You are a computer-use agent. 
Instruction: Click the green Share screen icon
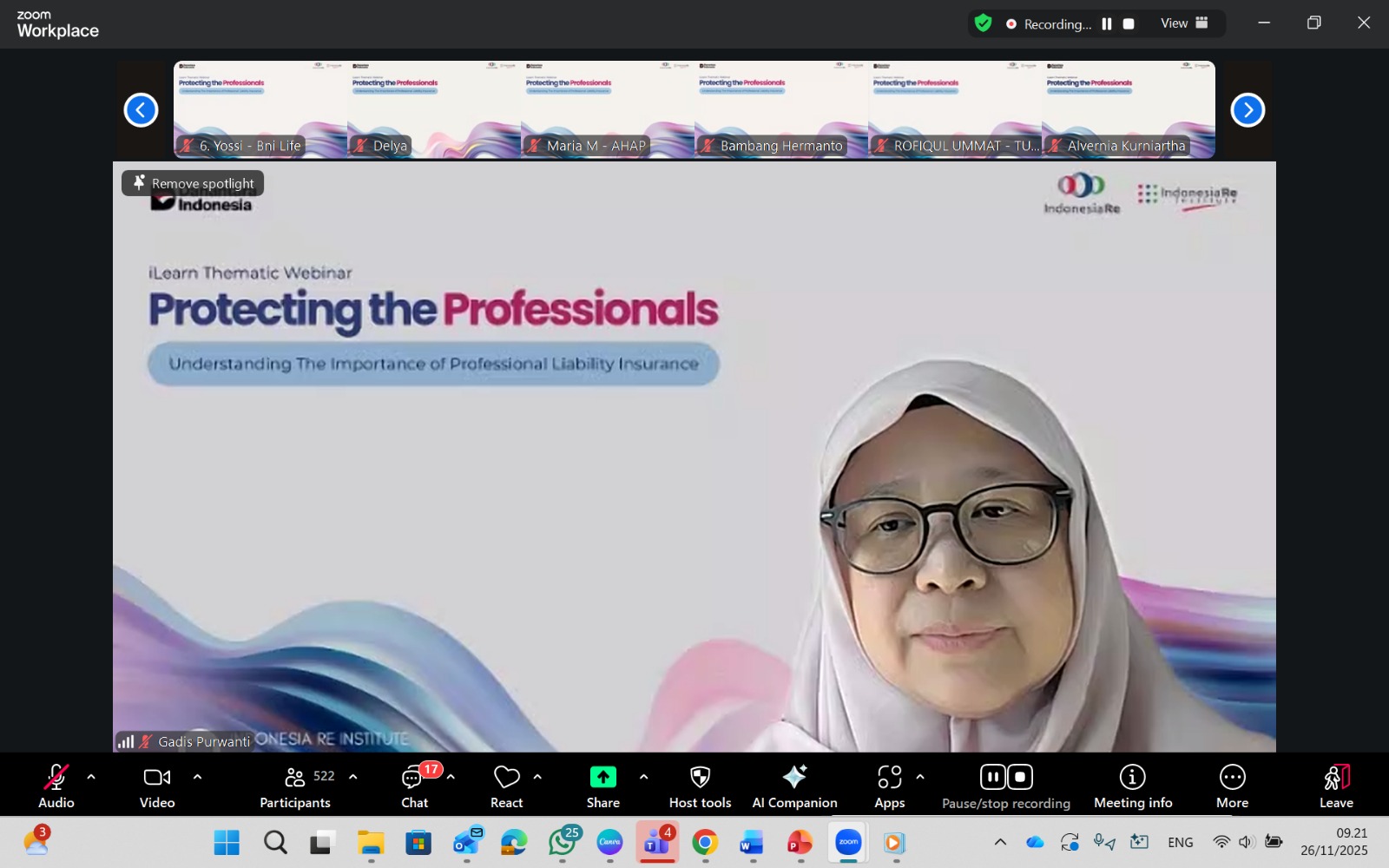click(x=602, y=777)
